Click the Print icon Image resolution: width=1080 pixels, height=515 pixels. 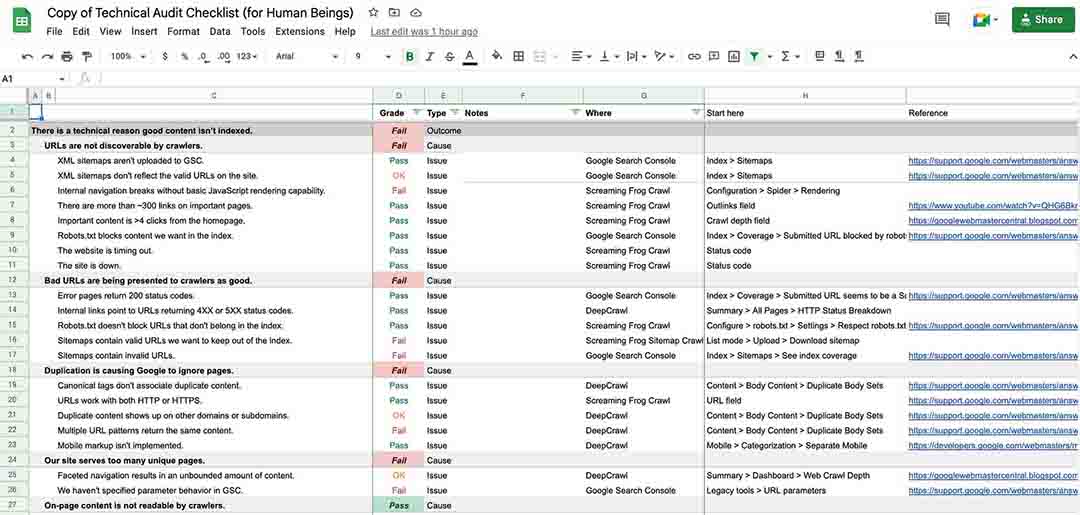[67, 56]
